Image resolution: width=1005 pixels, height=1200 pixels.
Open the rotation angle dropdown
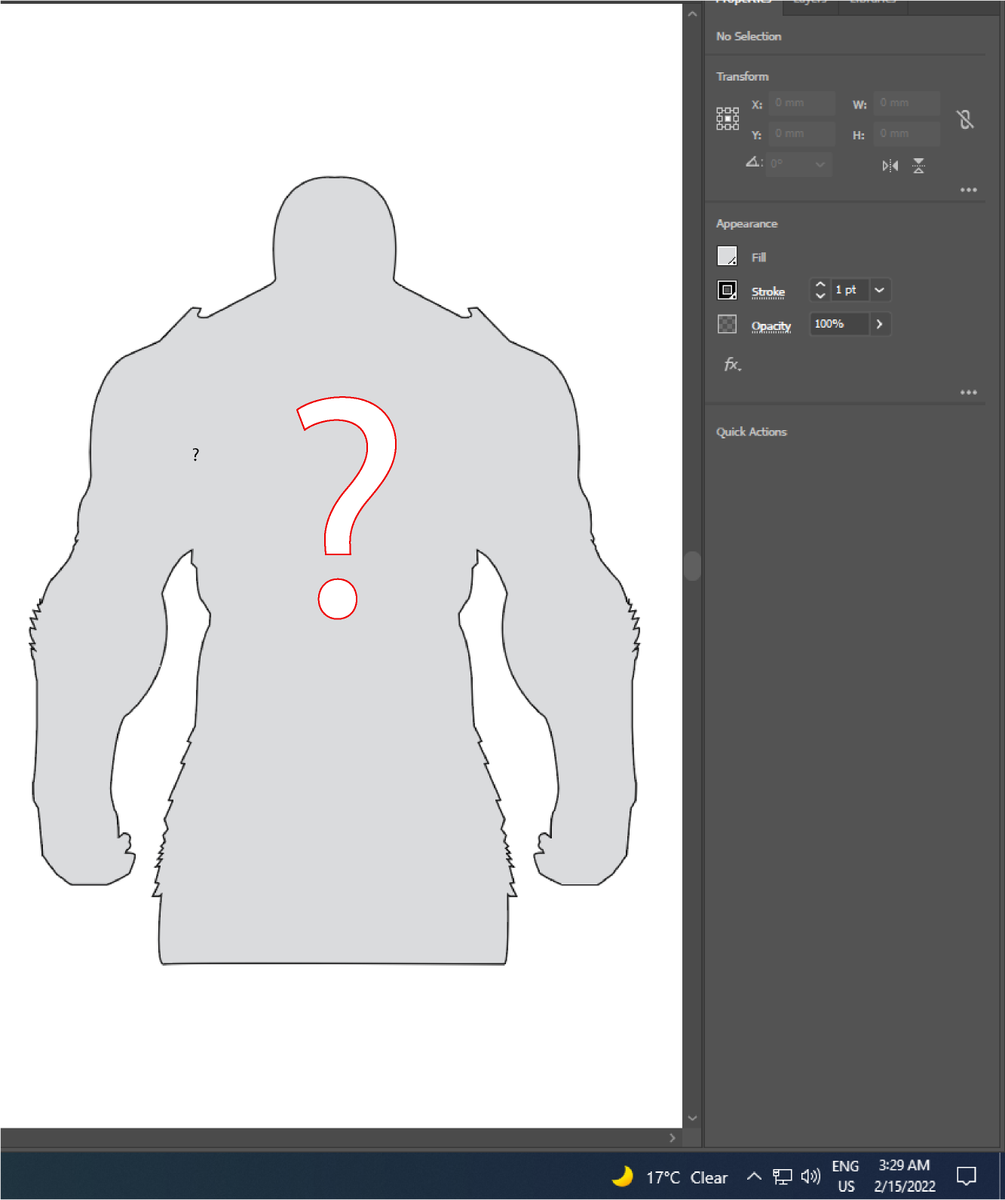pos(821,164)
